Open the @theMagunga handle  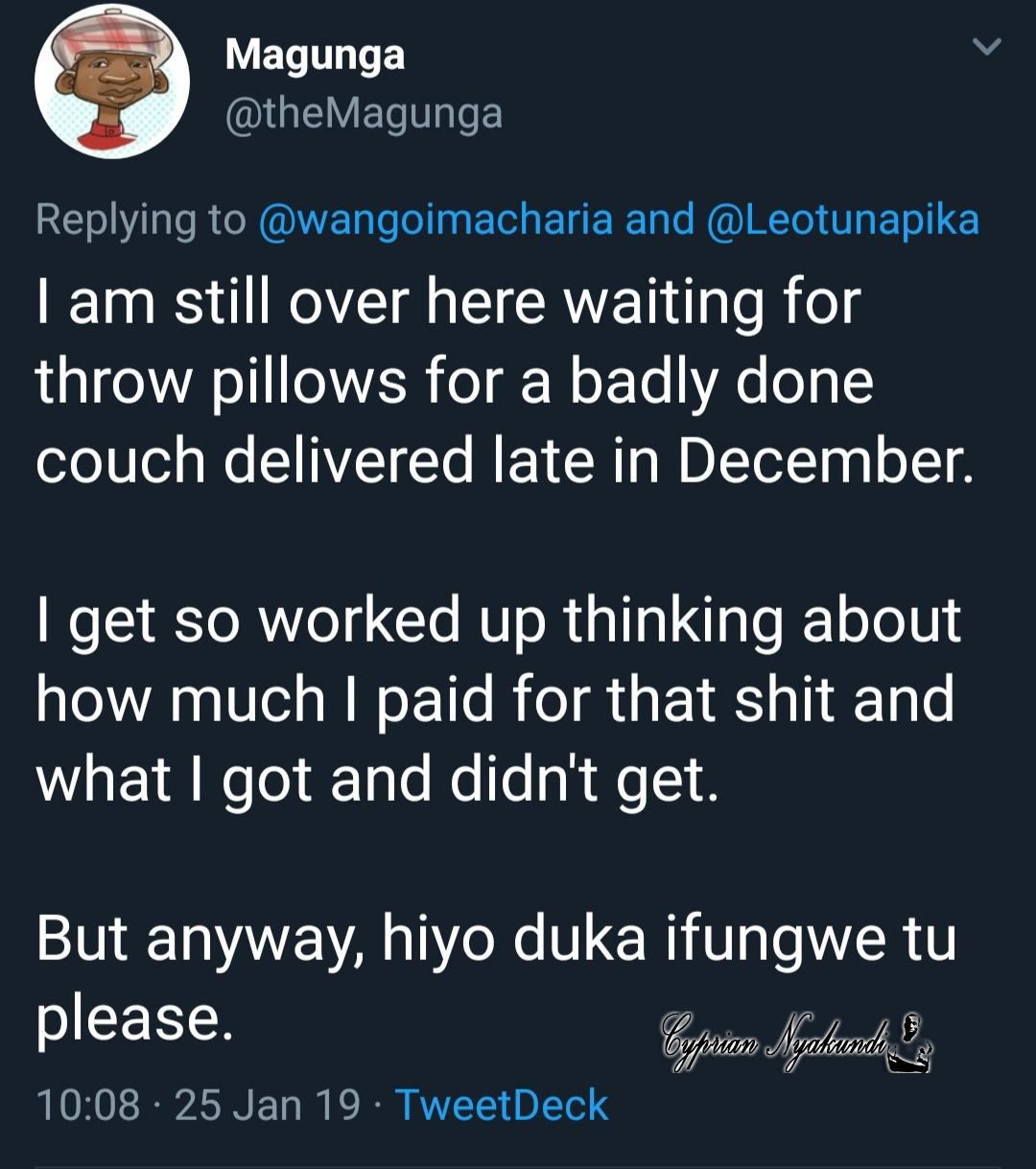click(x=364, y=115)
